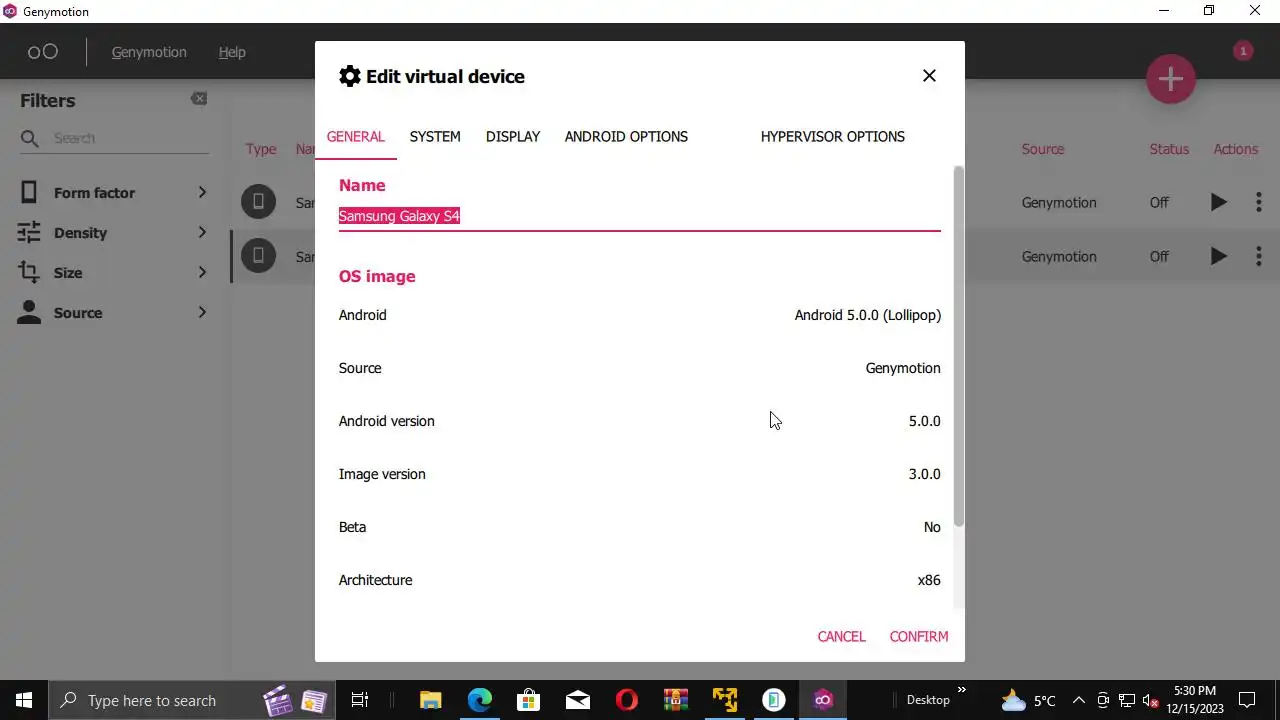Click the Genymotion logo icon in header
Viewport: 1280px width, 720px height.
42,52
